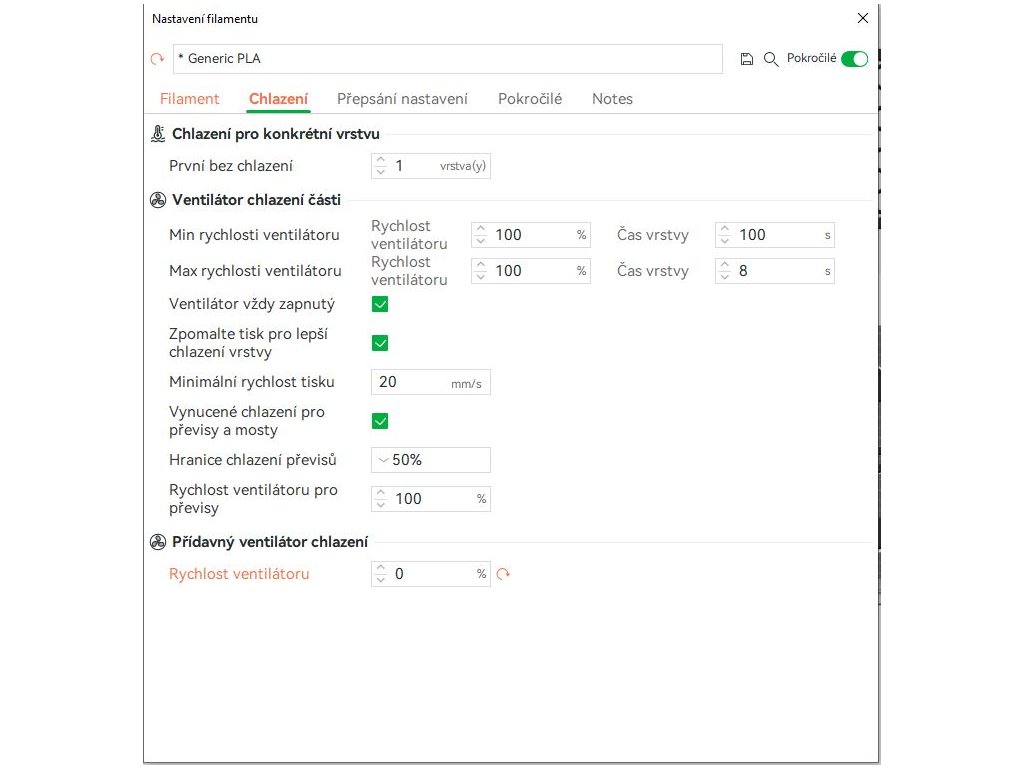Uncheck Ventilátor vždy zapnutý checkbox
This screenshot has width=1024, height=768.
point(380,304)
